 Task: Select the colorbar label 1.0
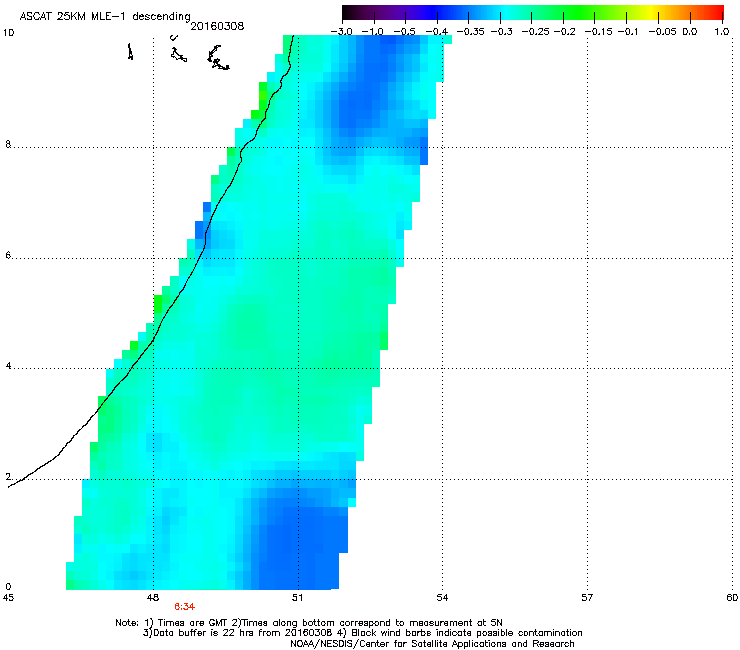coord(722,32)
